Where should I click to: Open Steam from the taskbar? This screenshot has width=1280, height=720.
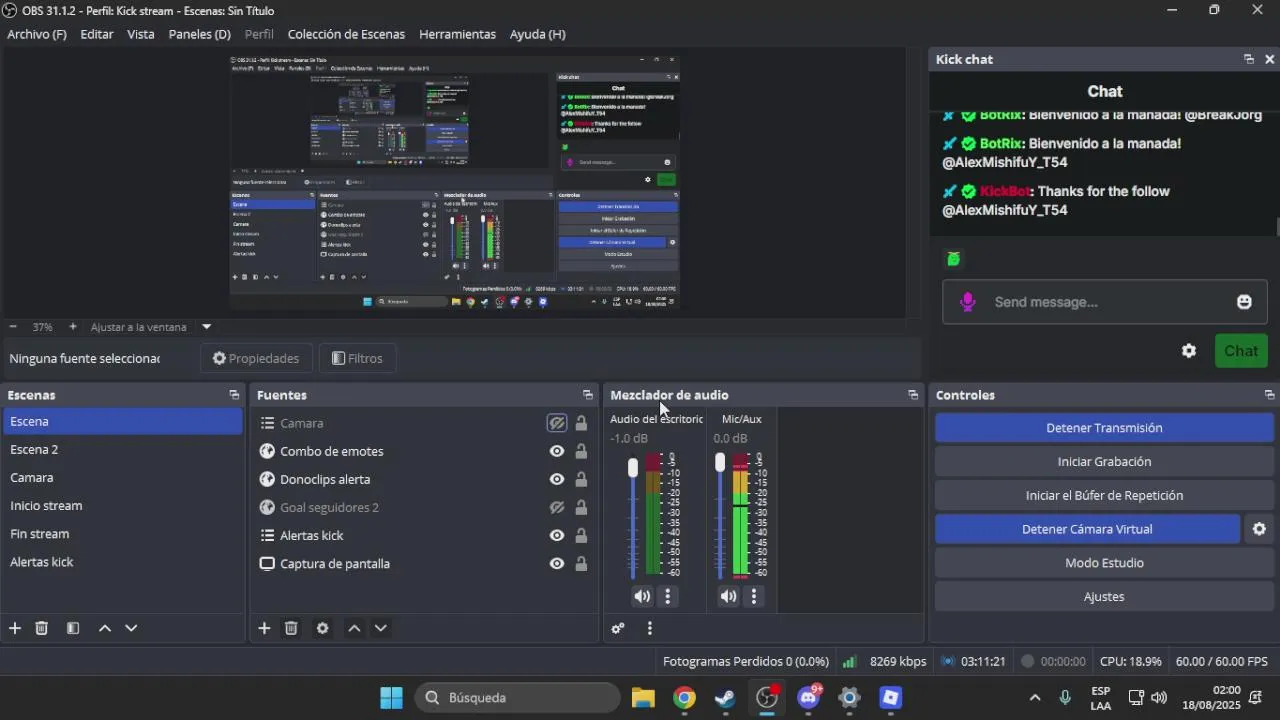pos(726,698)
